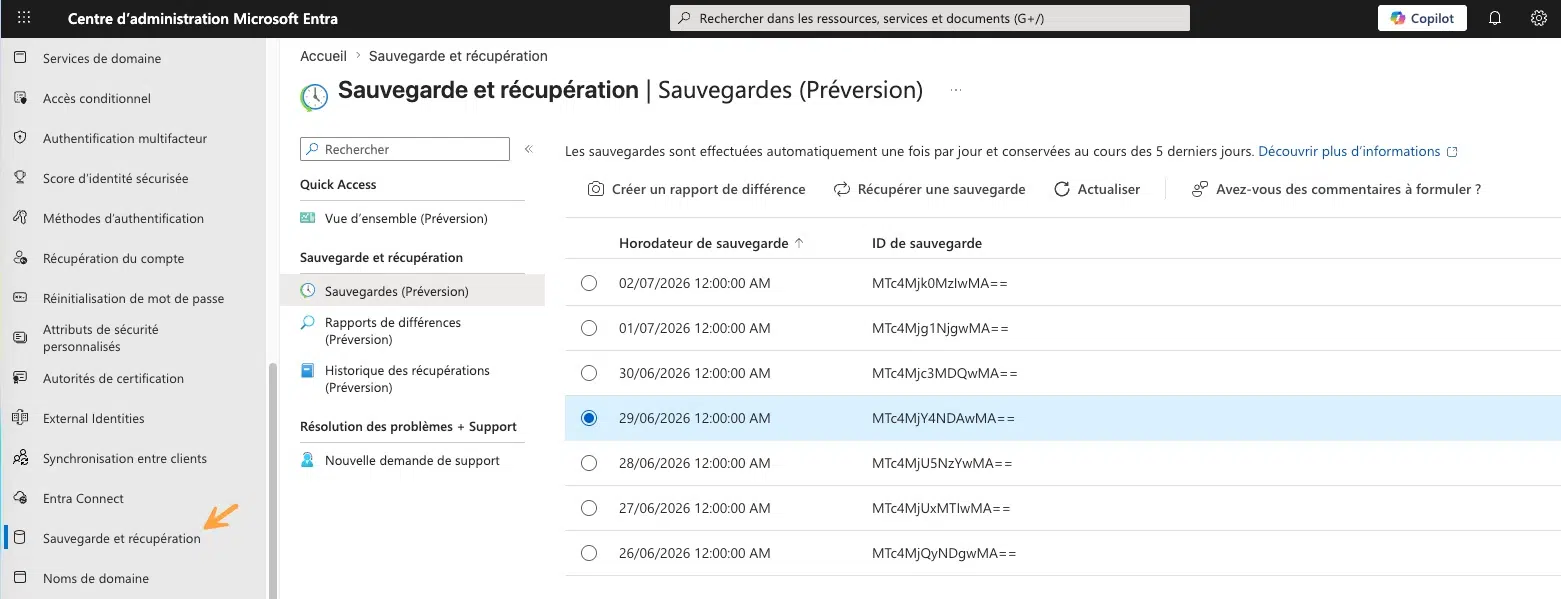This screenshot has height=599, width=1561.
Task: Open the app launcher waffle icon
Action: coord(25,18)
